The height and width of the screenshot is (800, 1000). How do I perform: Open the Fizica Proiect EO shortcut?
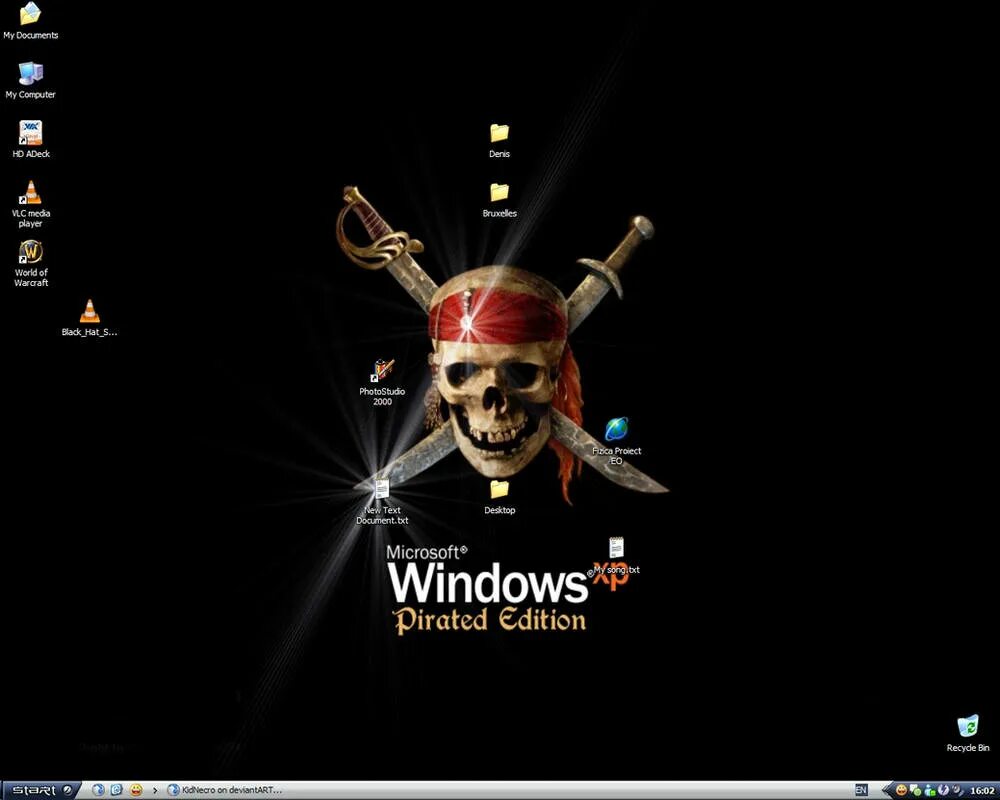coord(616,428)
